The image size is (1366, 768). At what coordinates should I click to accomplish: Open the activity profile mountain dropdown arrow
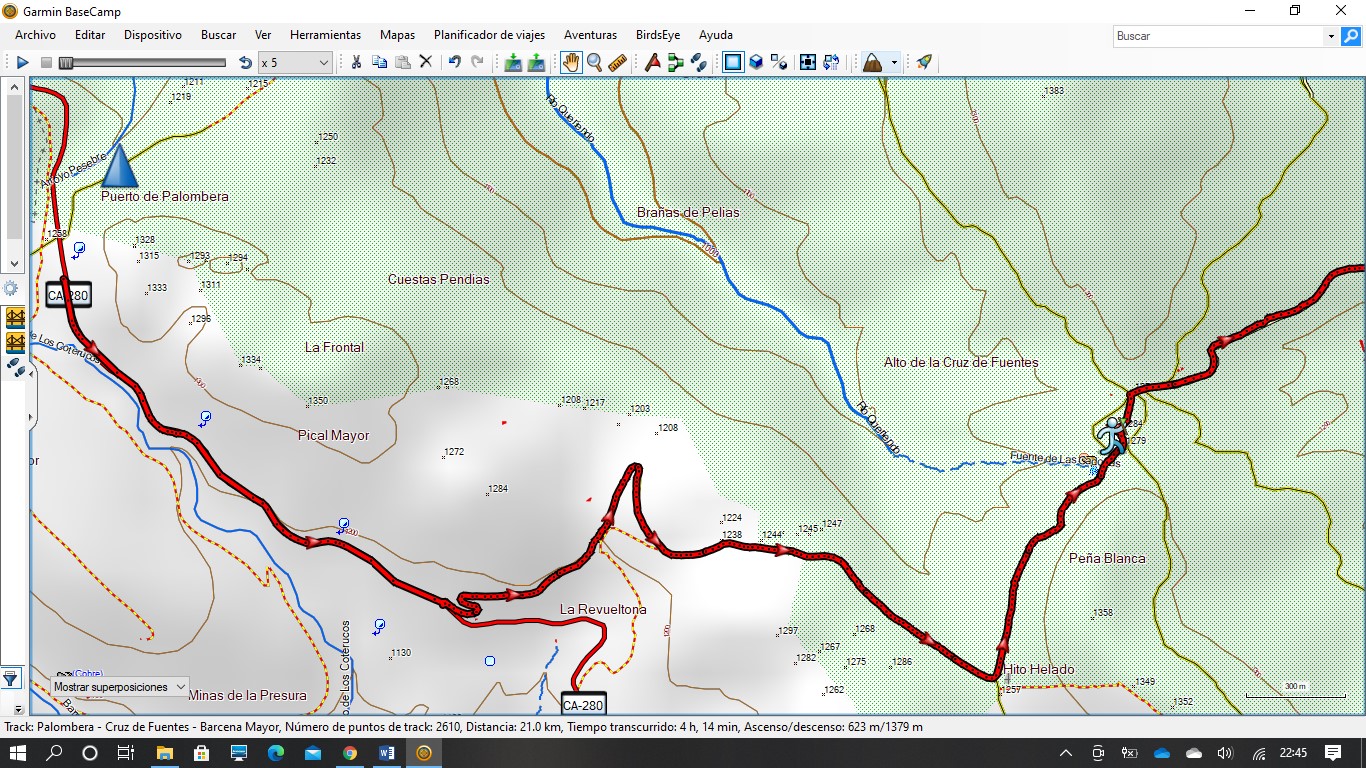point(894,62)
